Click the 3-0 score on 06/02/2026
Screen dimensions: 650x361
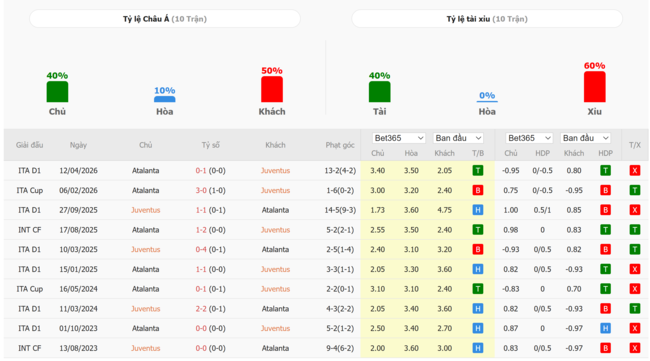tap(201, 191)
